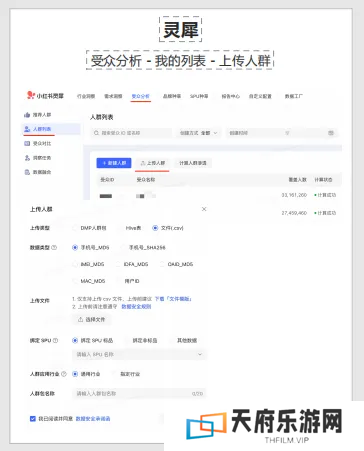The image size is (364, 451).
Task: Select the 指定行业 option
Action: click(115, 374)
